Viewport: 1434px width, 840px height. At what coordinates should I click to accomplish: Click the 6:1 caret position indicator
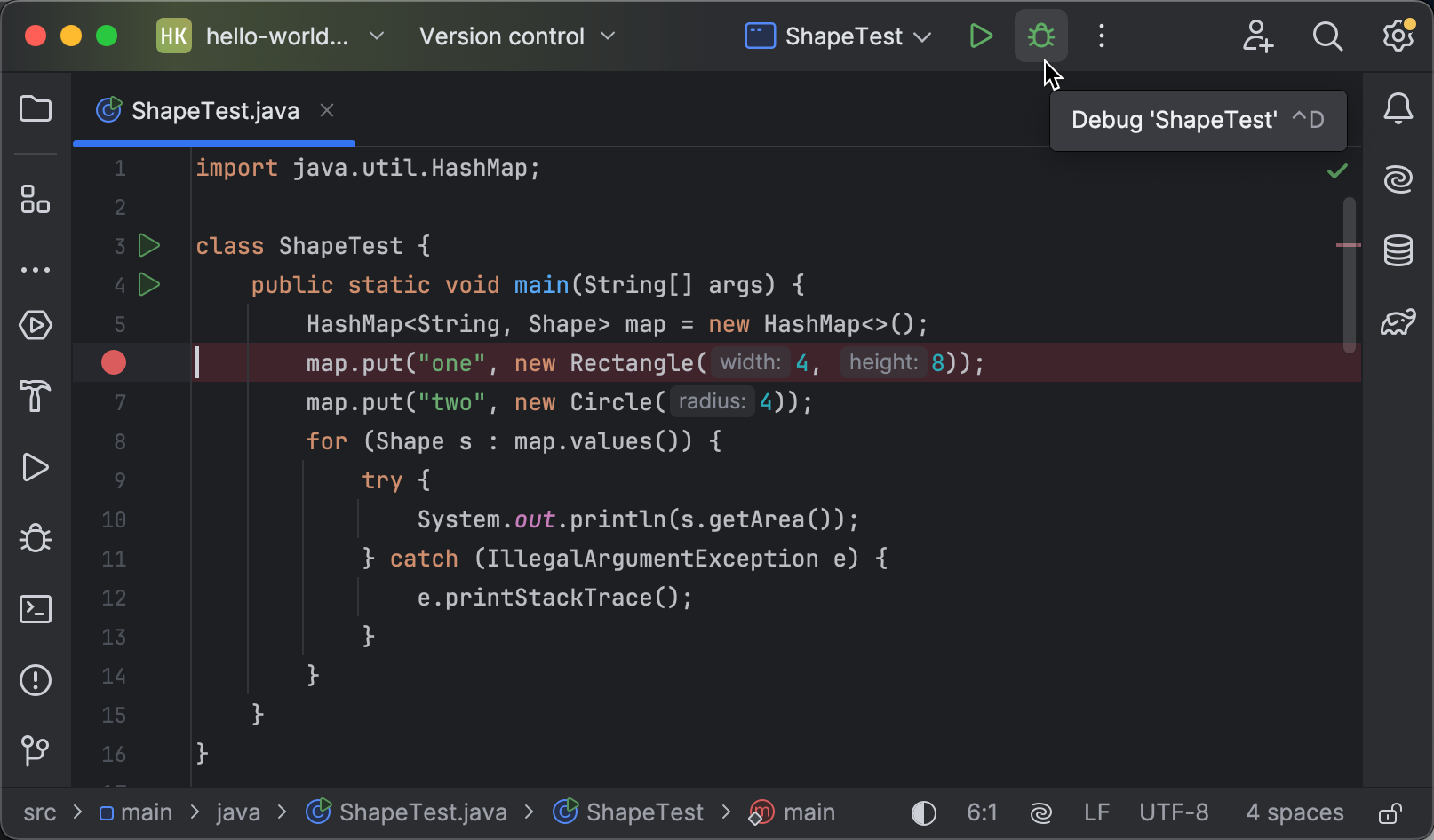[982, 812]
